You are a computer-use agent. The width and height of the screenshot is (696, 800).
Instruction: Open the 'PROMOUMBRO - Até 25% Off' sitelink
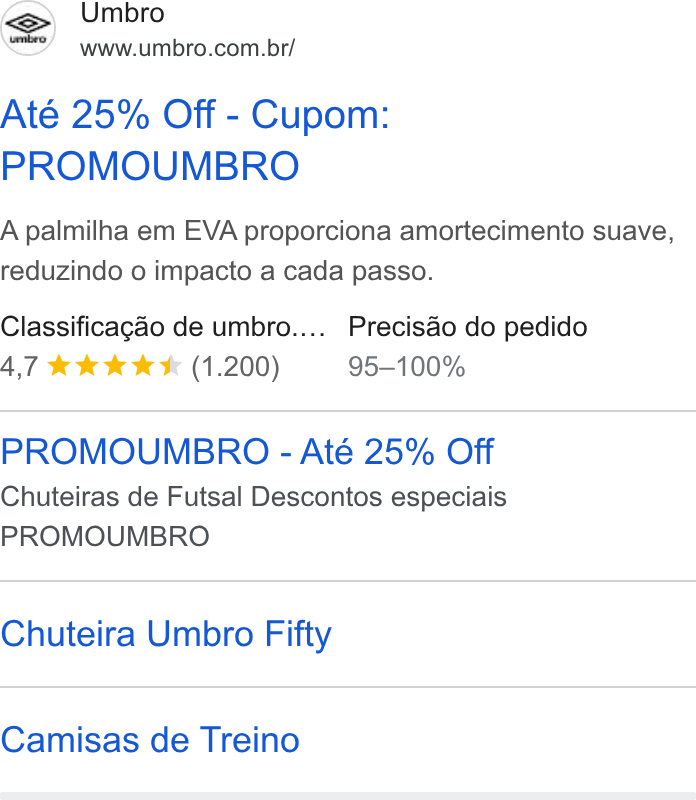247,452
